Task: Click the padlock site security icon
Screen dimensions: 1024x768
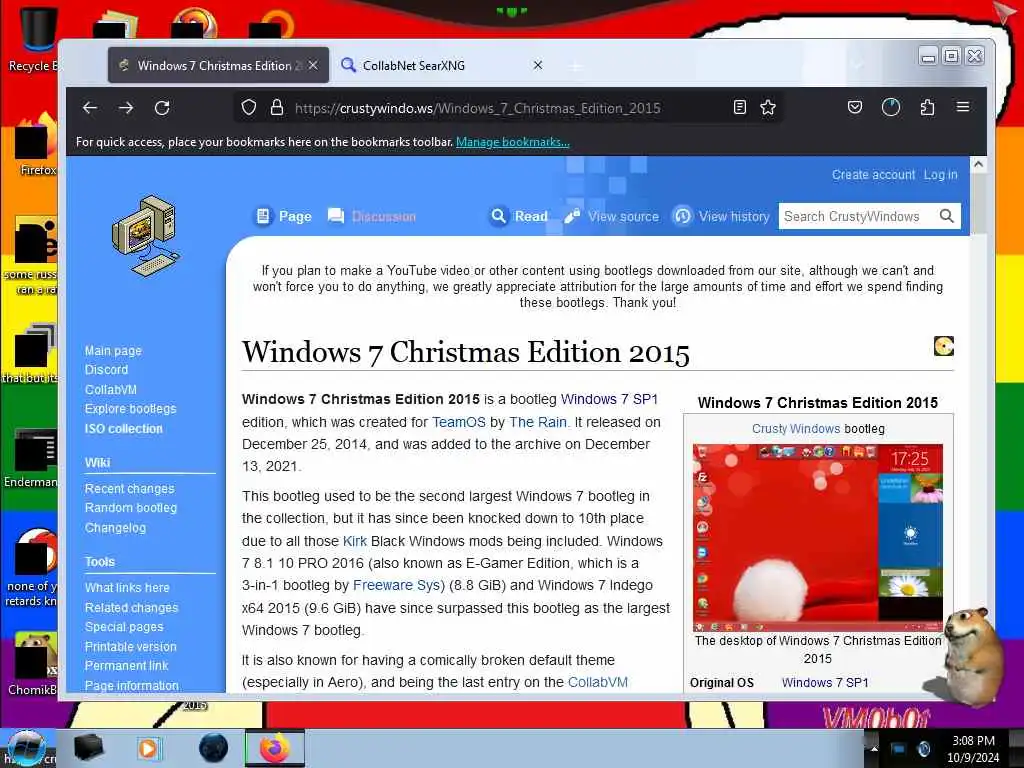Action: [x=277, y=108]
